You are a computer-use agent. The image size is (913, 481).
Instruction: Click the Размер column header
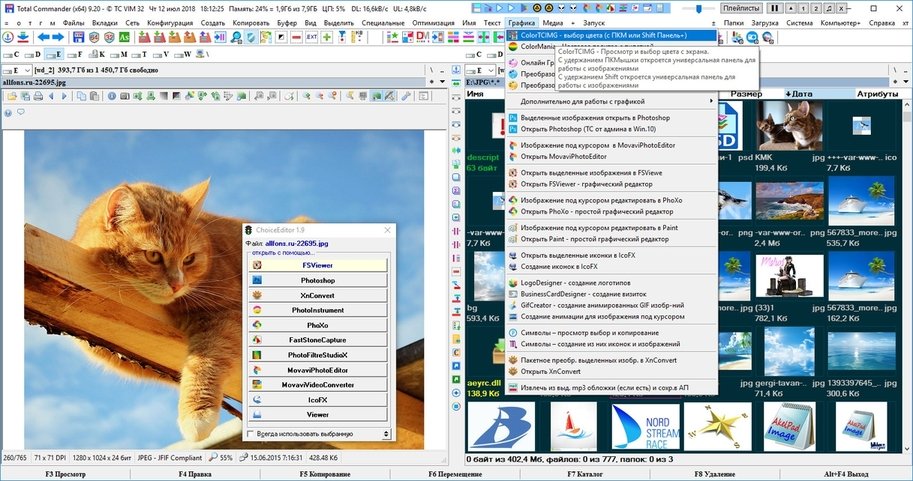tap(746, 94)
